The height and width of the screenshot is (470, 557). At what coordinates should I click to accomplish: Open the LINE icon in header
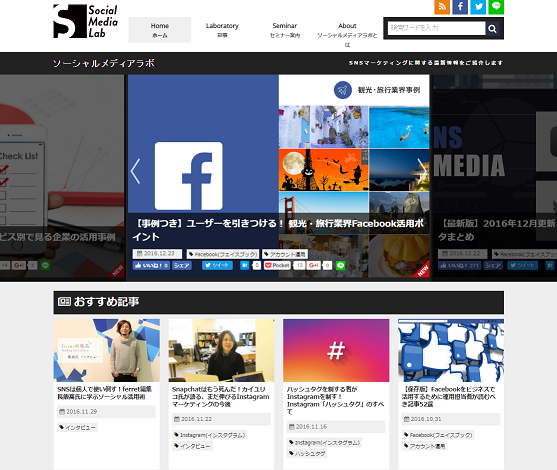click(x=496, y=7)
